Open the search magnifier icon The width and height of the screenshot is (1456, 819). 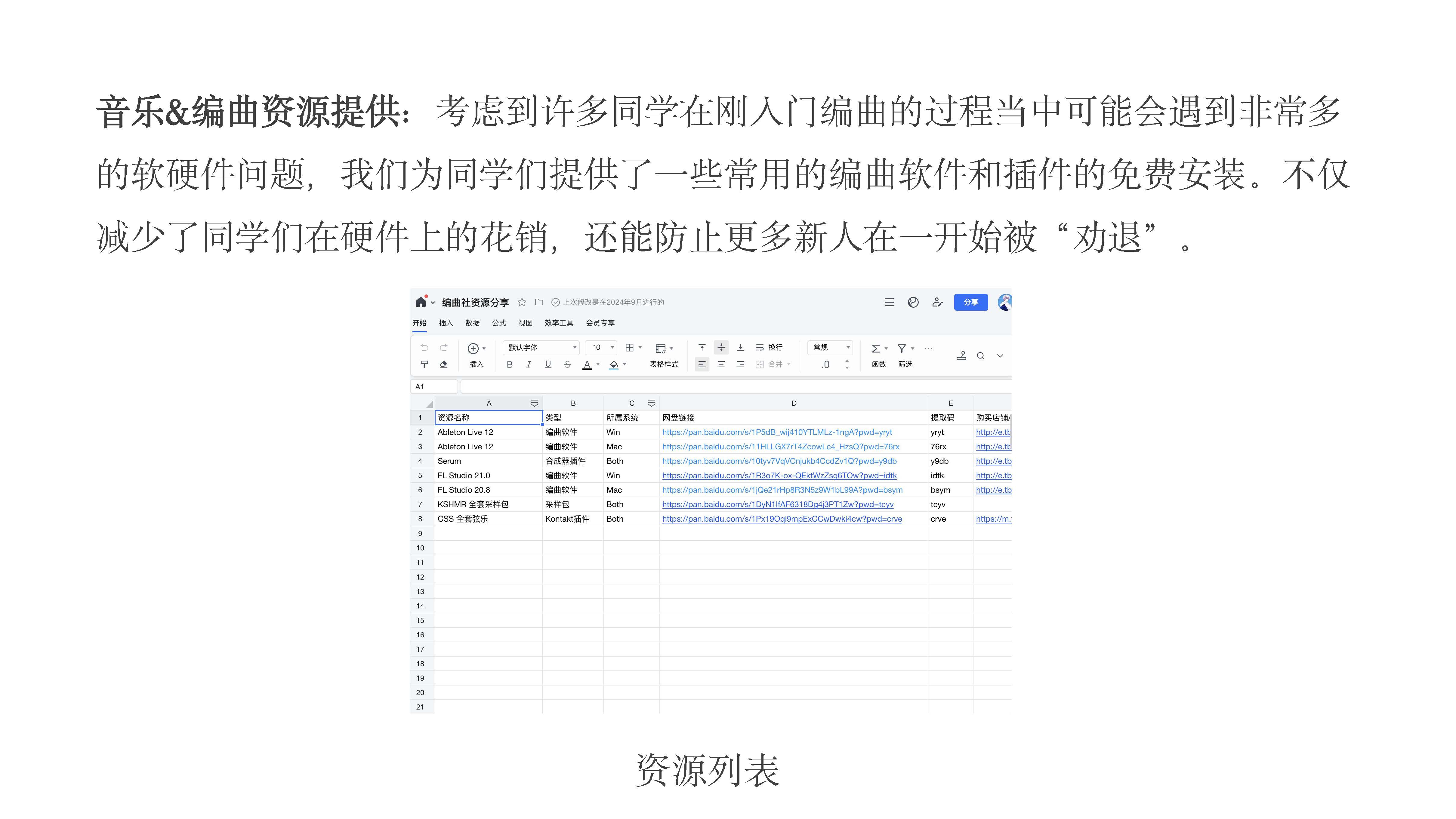click(x=981, y=356)
